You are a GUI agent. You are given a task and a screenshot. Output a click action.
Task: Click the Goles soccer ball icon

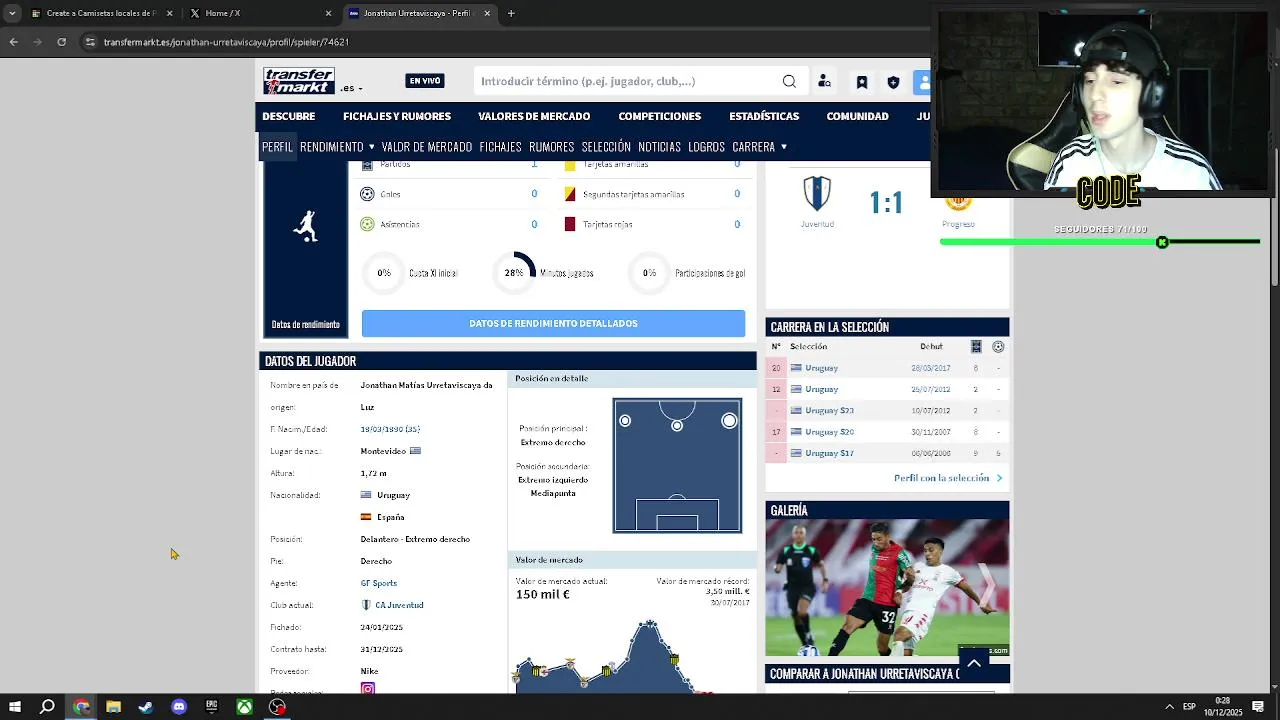point(367,194)
